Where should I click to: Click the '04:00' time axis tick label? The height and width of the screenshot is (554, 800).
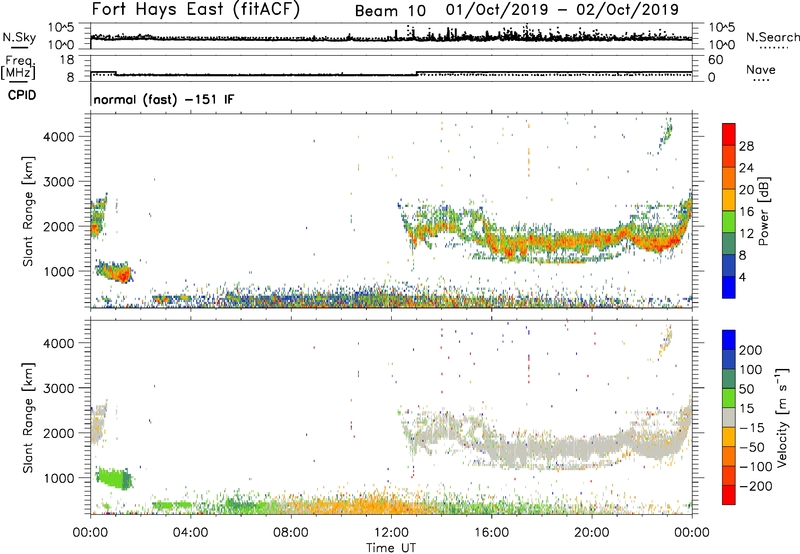click(190, 533)
